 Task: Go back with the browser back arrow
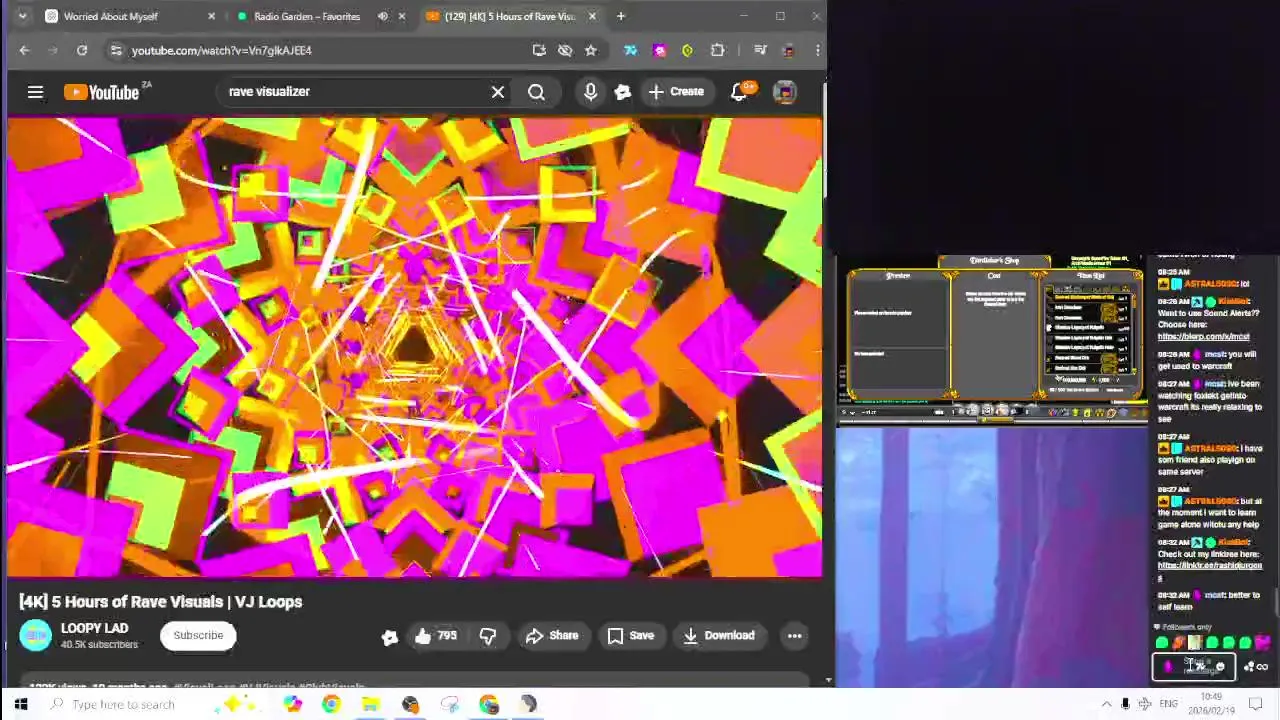(x=25, y=50)
